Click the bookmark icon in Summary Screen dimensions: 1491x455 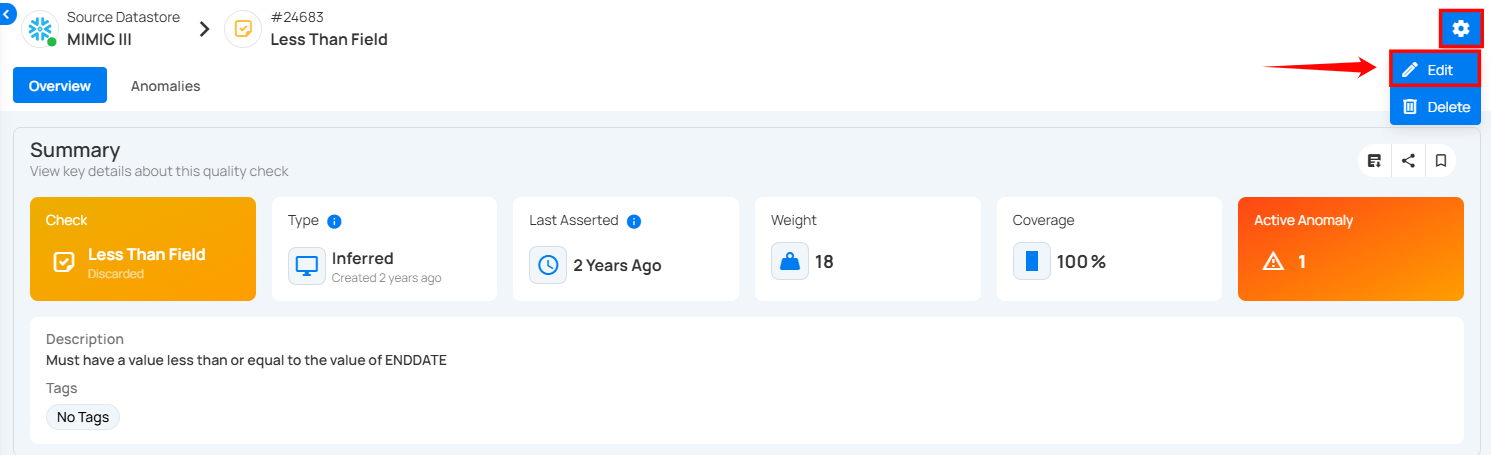click(x=1440, y=160)
